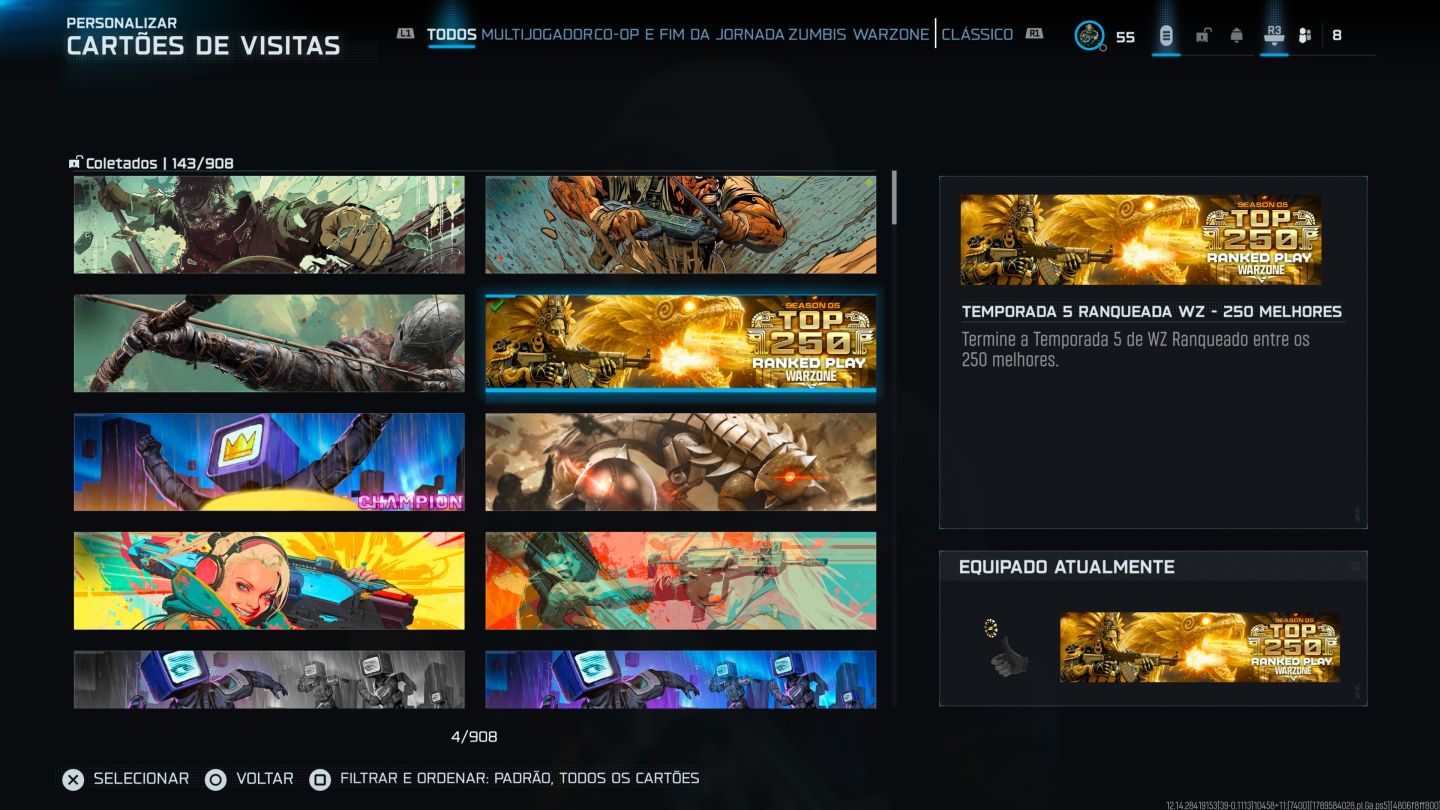Open Filtrar e Ordenar options
This screenshot has width=1440, height=810.
(x=520, y=778)
